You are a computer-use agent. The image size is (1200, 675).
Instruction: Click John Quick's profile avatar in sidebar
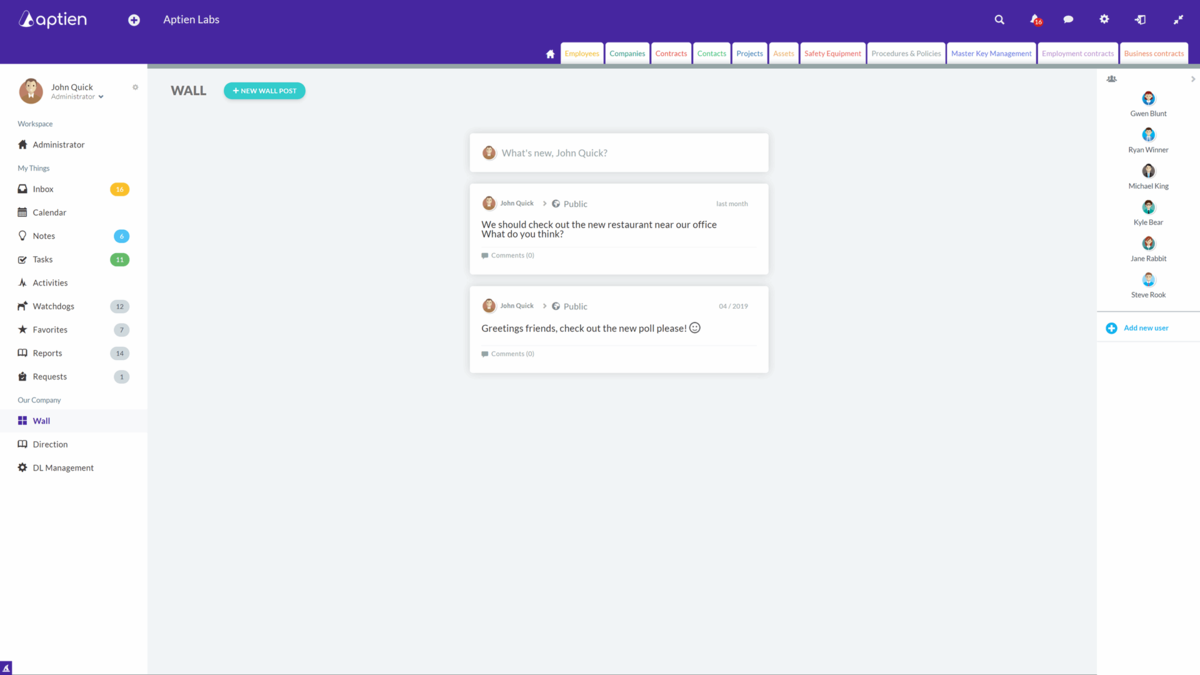pos(31,91)
